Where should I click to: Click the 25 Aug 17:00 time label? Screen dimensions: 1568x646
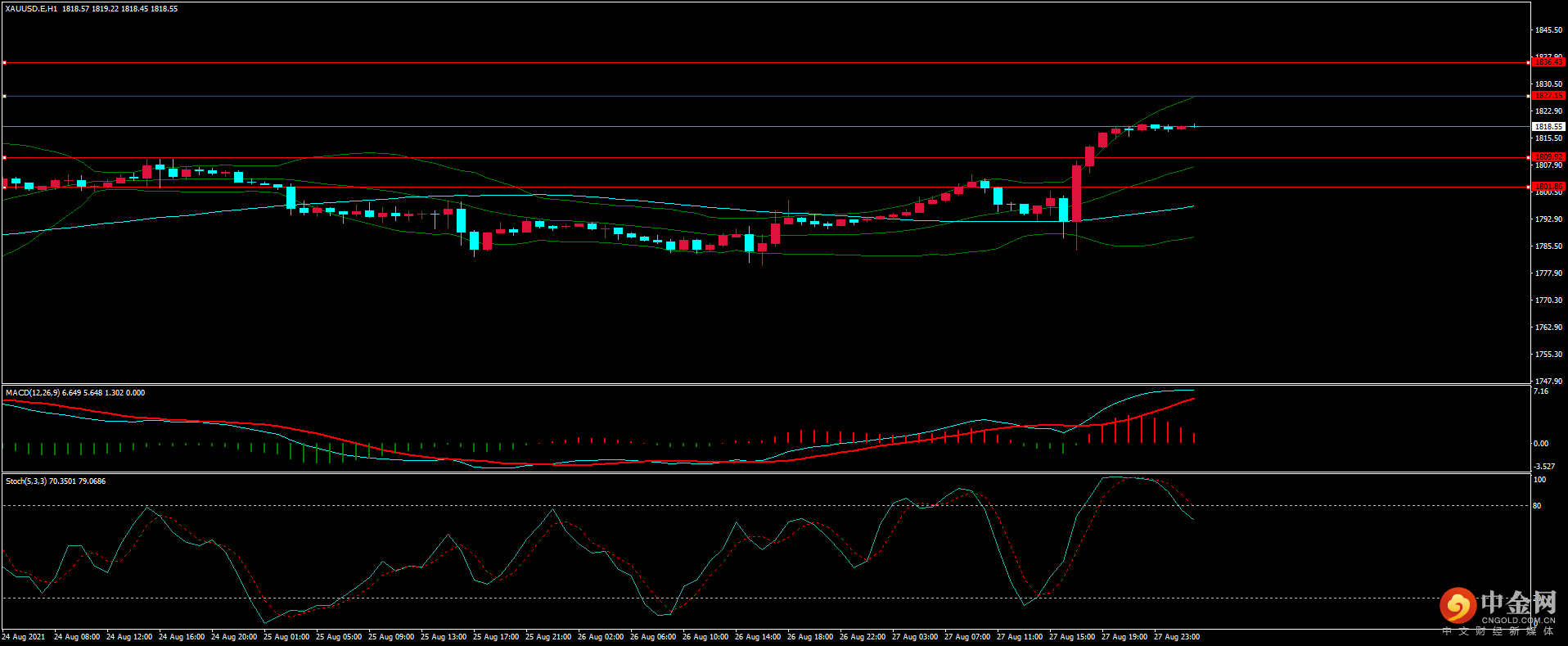click(496, 637)
